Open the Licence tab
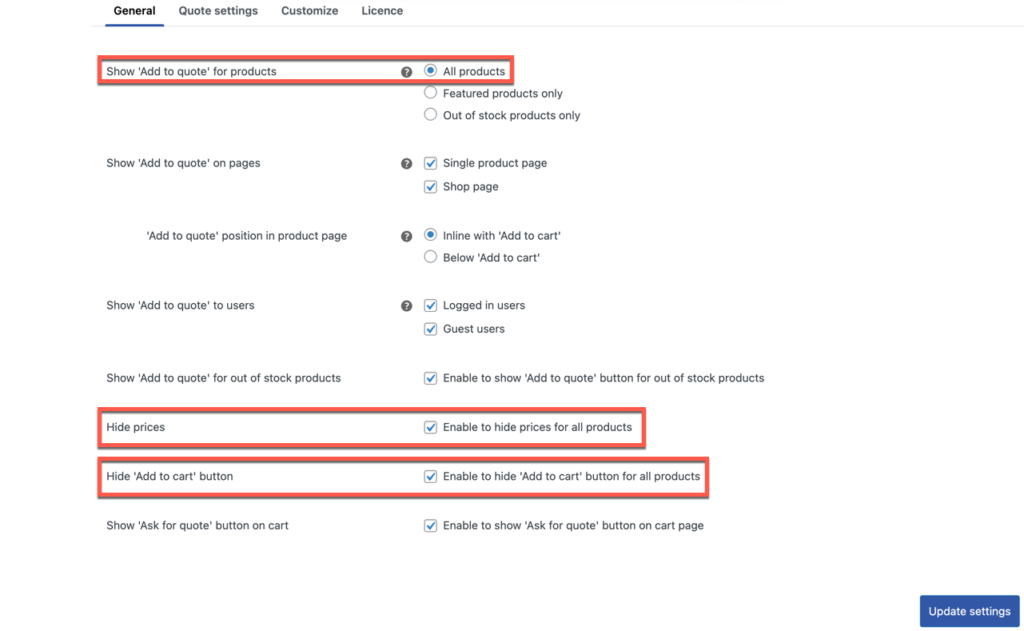This screenshot has width=1024, height=631. pos(382,11)
